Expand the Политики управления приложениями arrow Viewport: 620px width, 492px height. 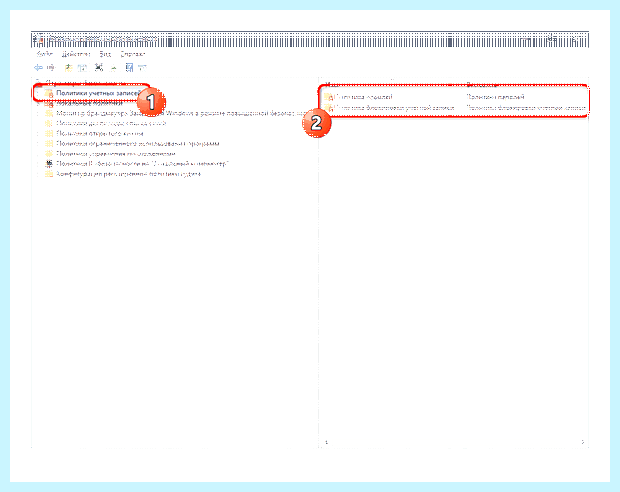(38, 154)
